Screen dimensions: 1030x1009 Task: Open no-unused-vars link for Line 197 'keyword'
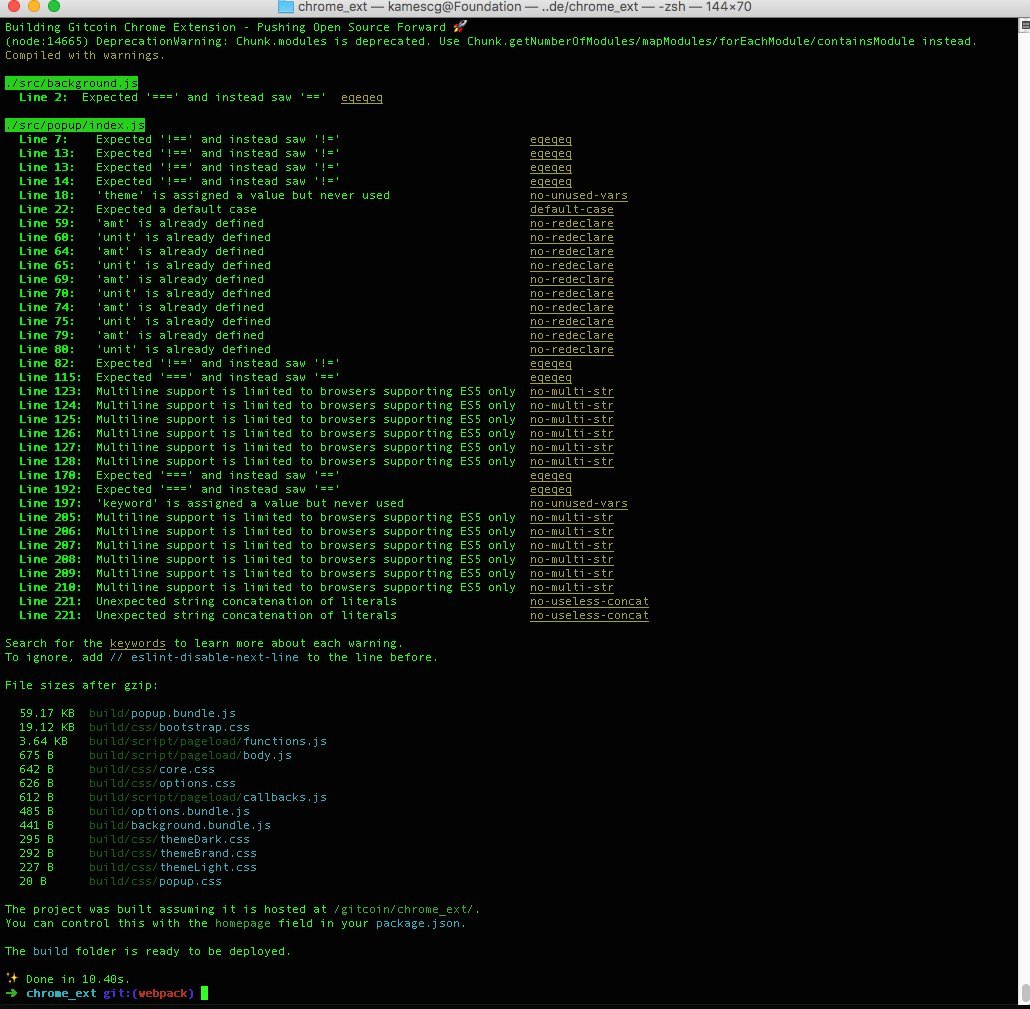tap(579, 503)
